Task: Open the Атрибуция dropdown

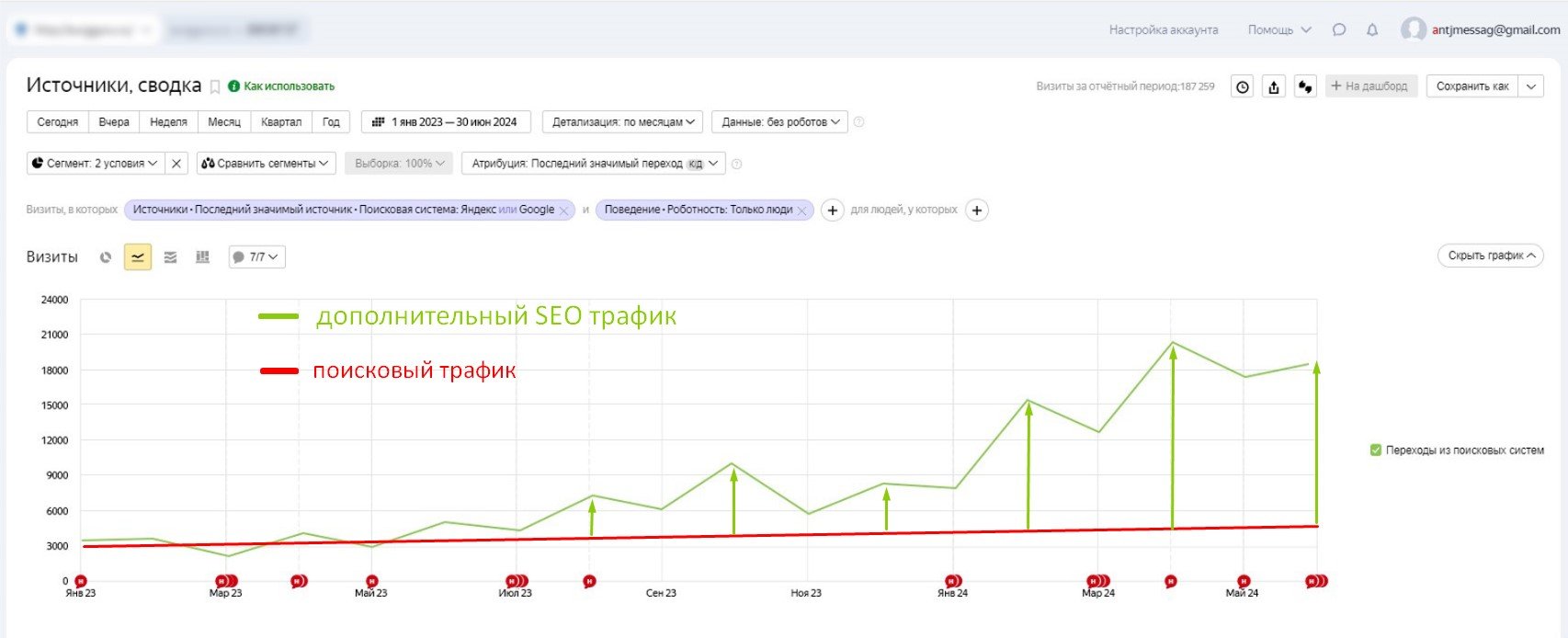Action: pos(593,164)
